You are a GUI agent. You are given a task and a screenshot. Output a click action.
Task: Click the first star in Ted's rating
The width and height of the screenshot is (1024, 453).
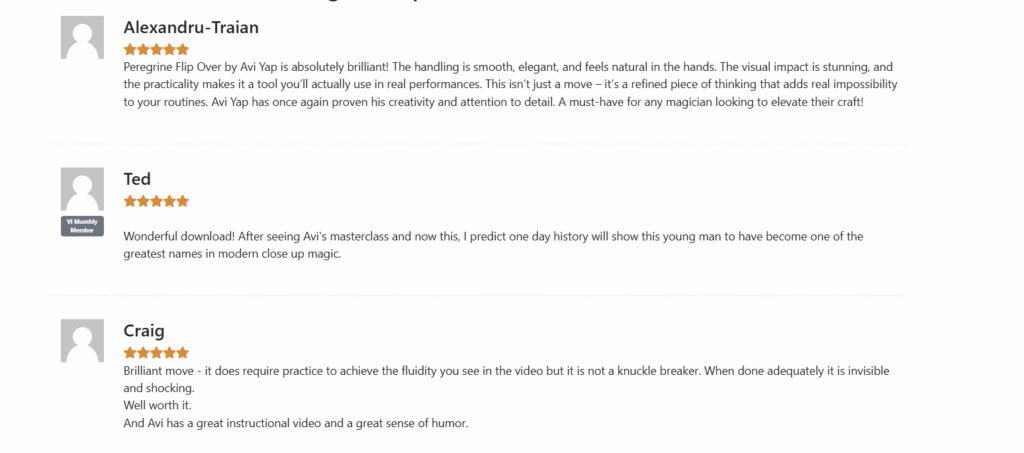(x=130, y=201)
